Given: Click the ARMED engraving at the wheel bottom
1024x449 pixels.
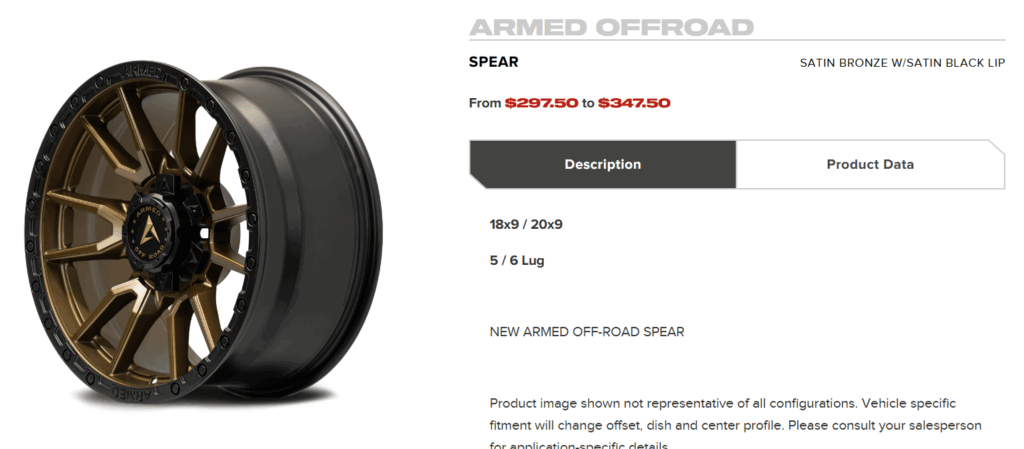Looking at the screenshot, I should [x=138, y=394].
